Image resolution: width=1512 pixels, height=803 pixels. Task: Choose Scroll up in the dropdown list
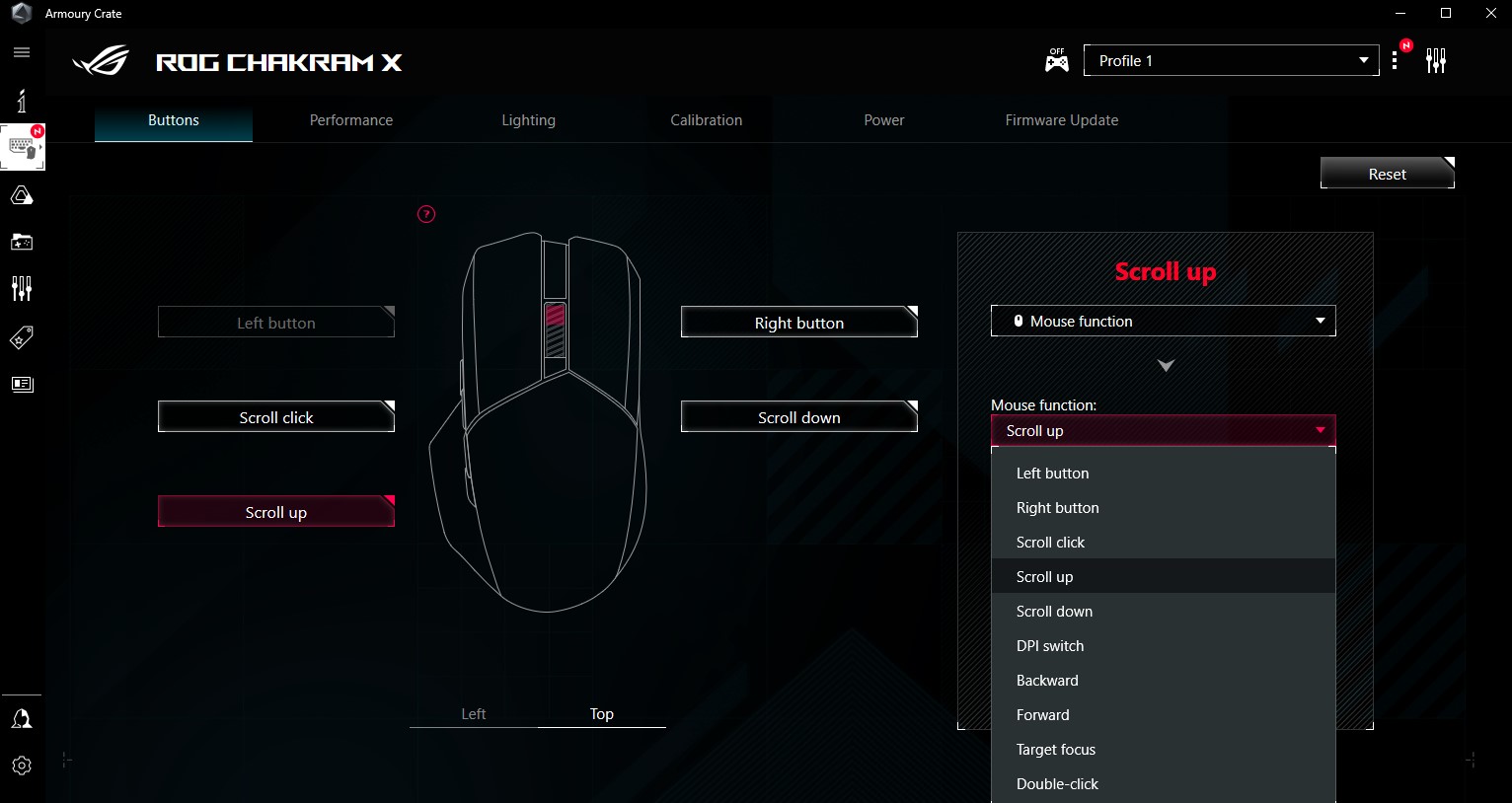pos(1164,576)
